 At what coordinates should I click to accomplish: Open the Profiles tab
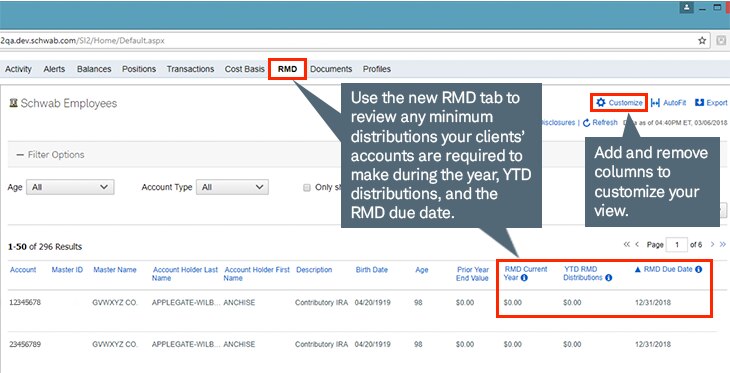(x=377, y=69)
